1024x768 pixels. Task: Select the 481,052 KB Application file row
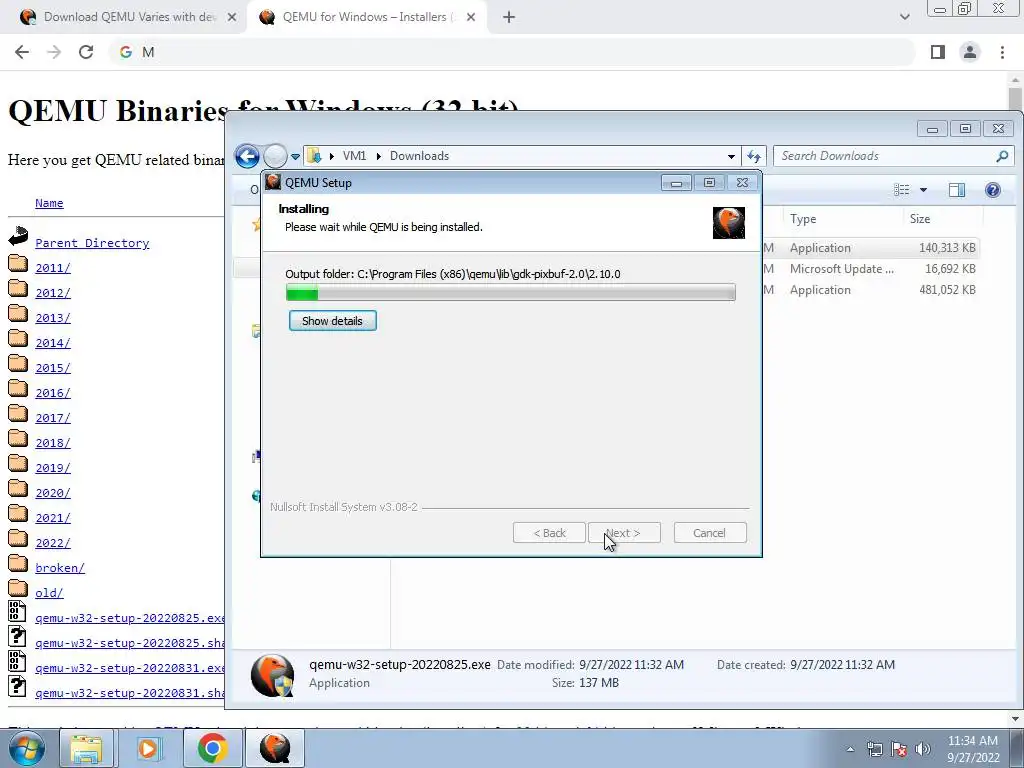click(871, 290)
